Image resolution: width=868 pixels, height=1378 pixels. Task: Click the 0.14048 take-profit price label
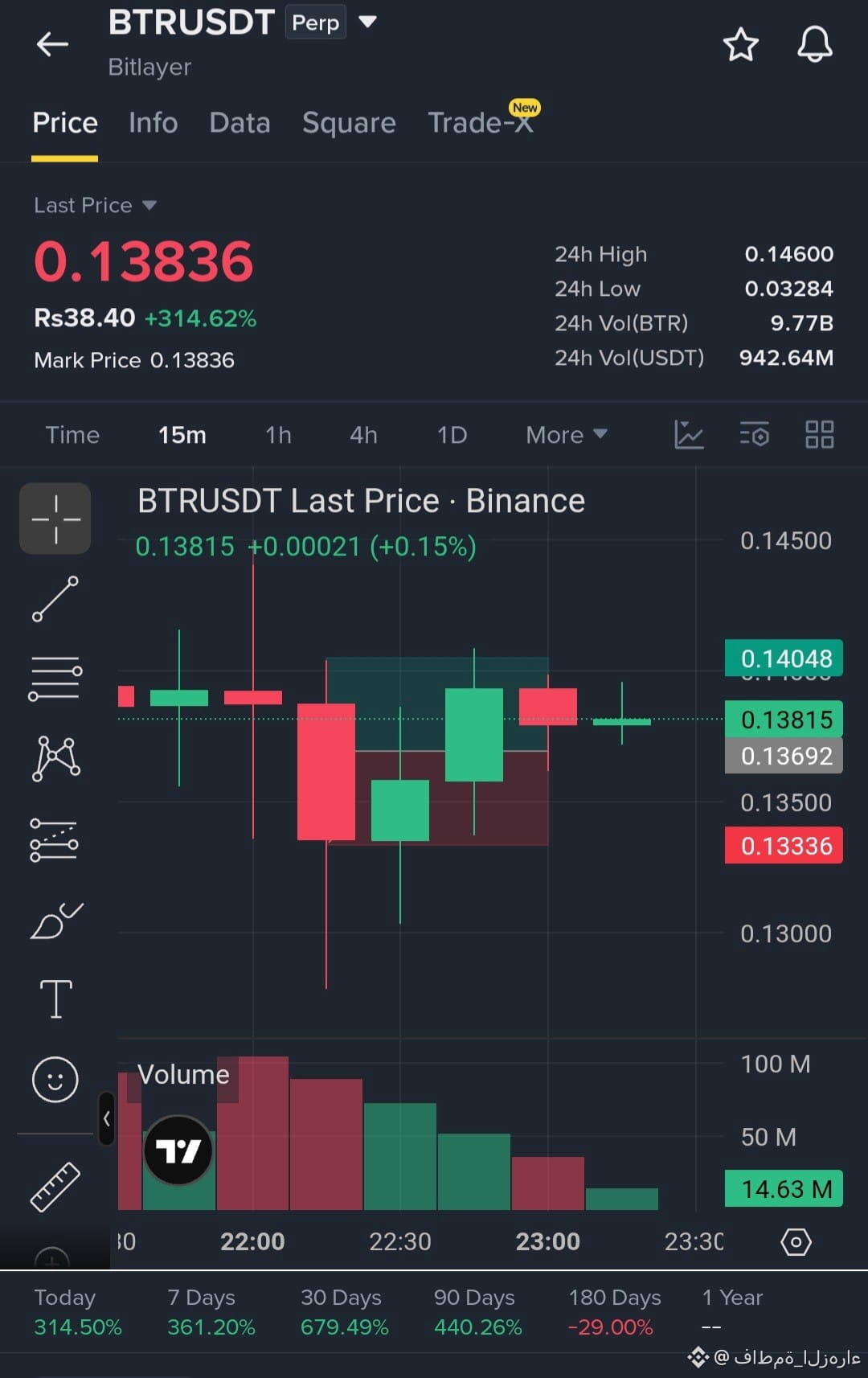[784, 658]
